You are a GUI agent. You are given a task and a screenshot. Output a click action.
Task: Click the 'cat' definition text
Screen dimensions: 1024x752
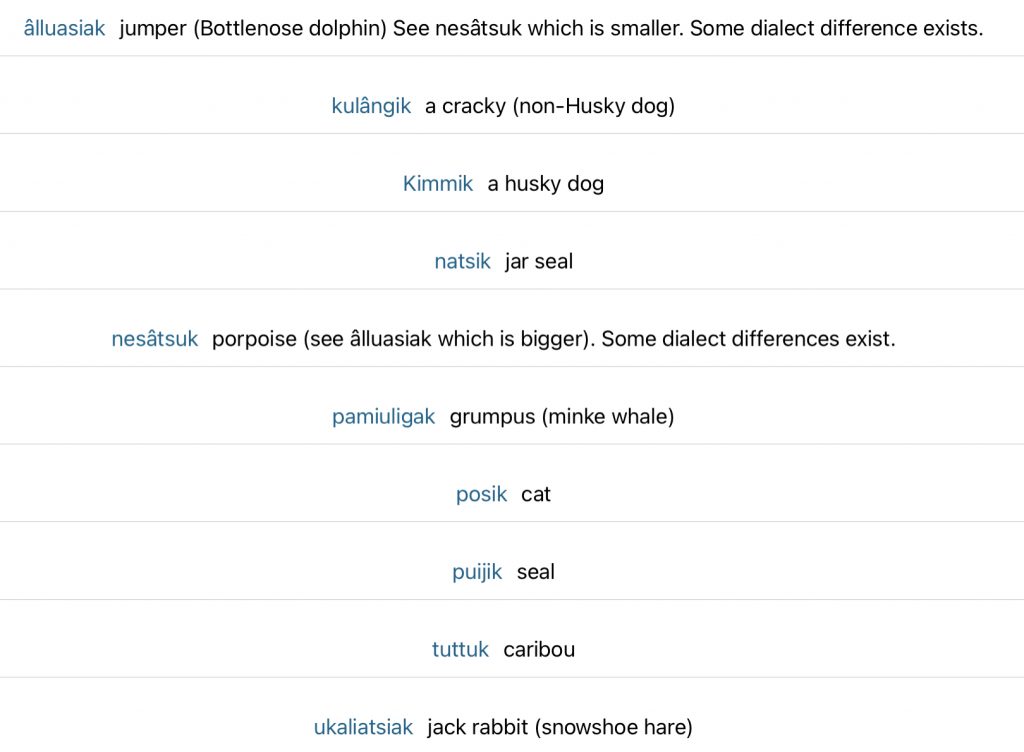536,494
